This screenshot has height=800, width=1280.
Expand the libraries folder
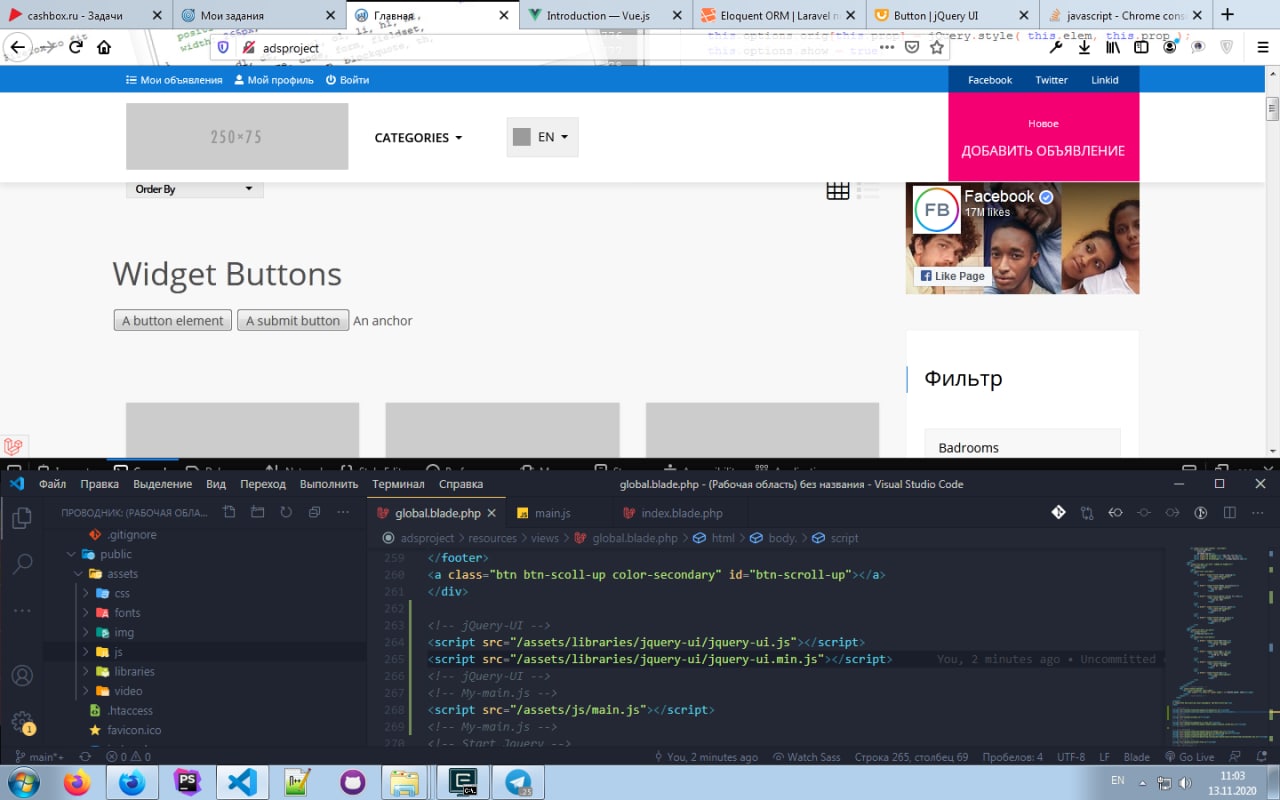click(85, 671)
